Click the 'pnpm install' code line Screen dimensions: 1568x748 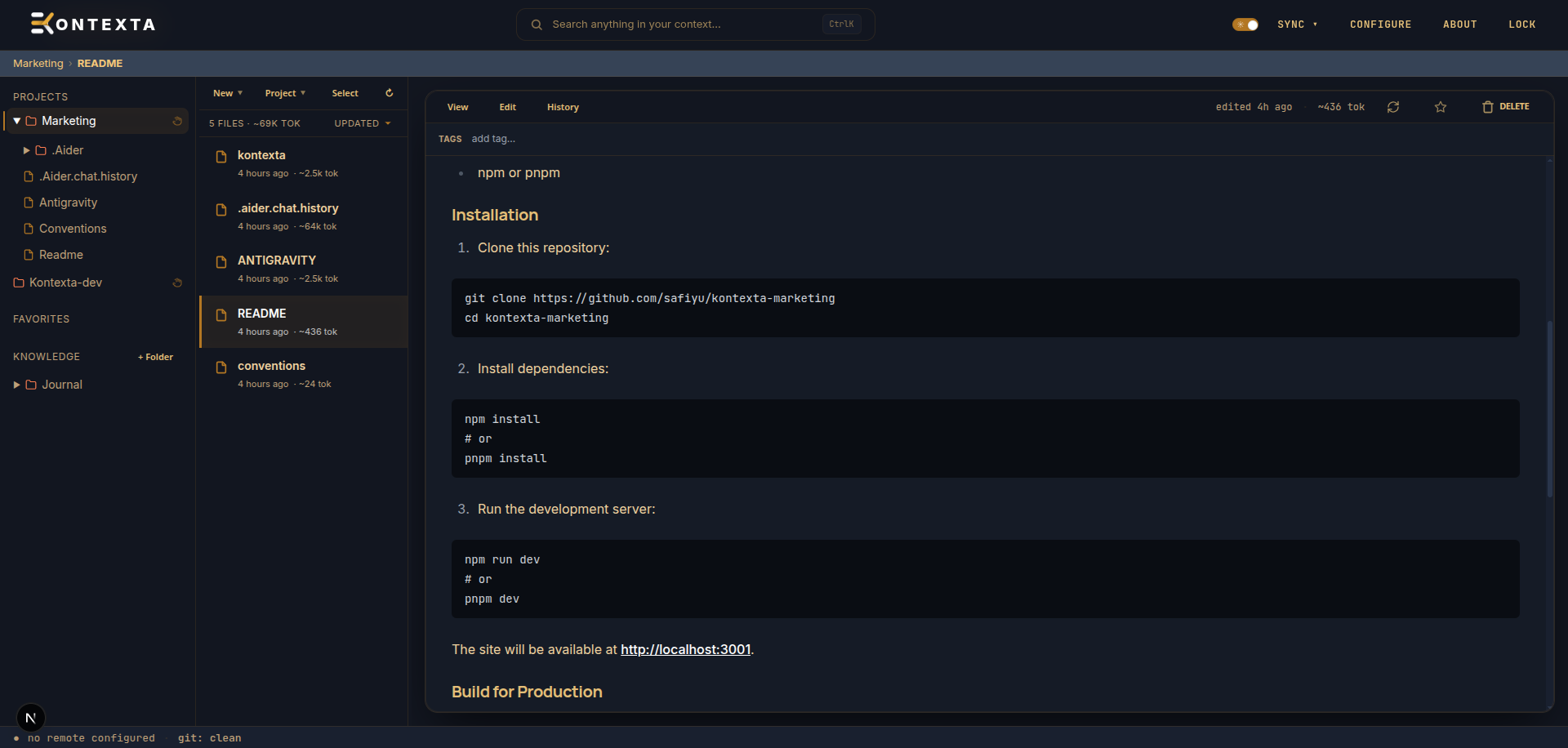tap(506, 458)
